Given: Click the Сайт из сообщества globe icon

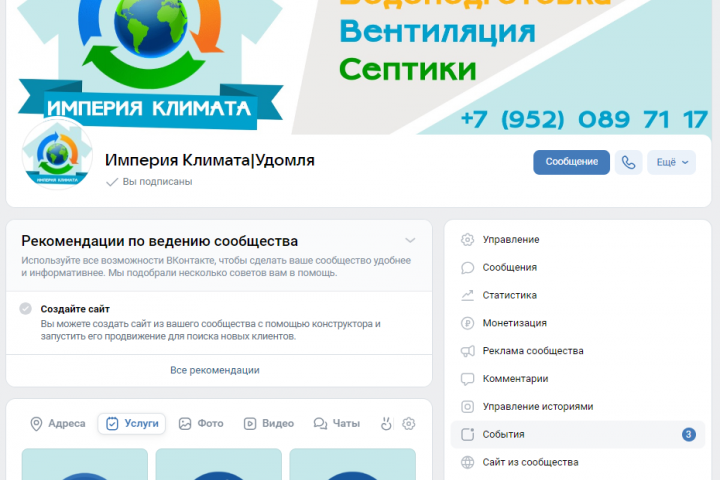Looking at the screenshot, I should [467, 463].
